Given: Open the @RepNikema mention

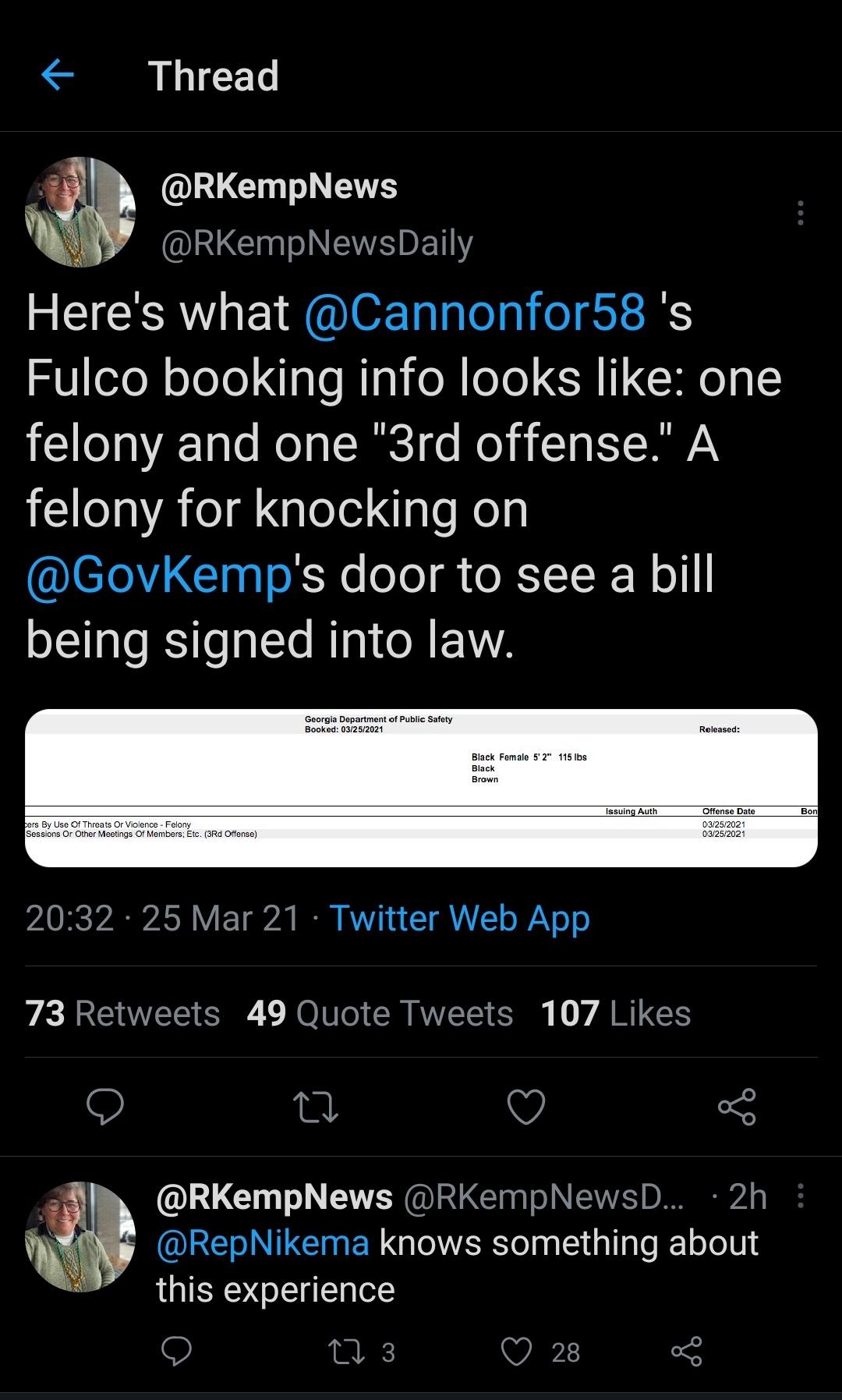Looking at the screenshot, I should 263,1242.
